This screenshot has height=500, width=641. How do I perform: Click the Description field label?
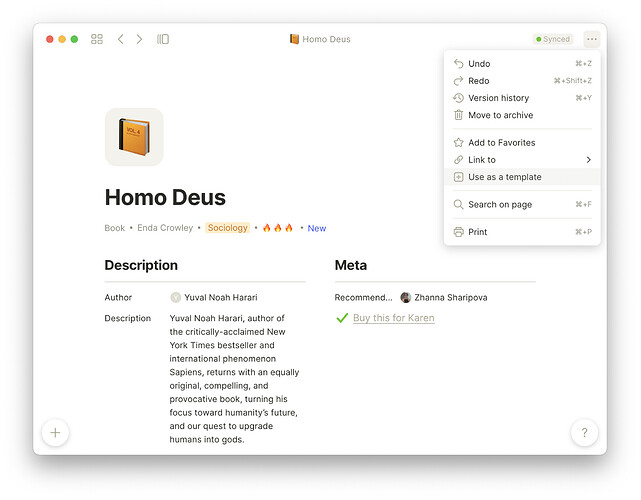point(128,318)
